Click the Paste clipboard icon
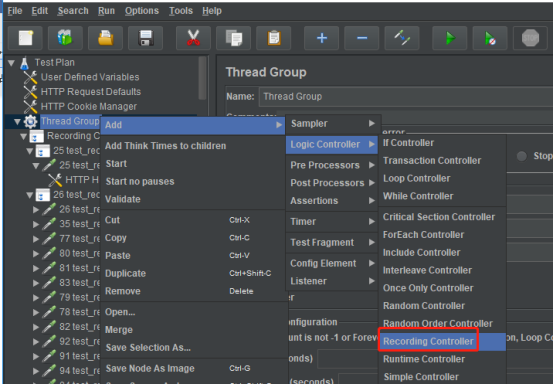 (273, 38)
